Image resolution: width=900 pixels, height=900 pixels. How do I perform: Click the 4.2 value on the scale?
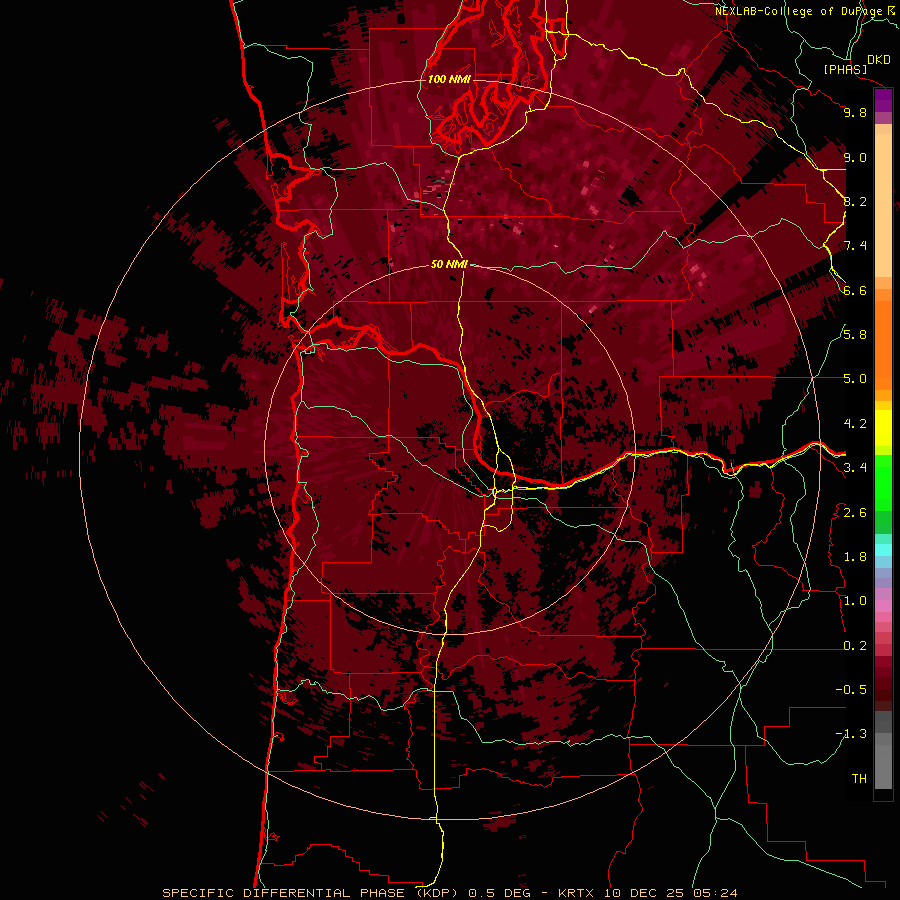point(855,424)
